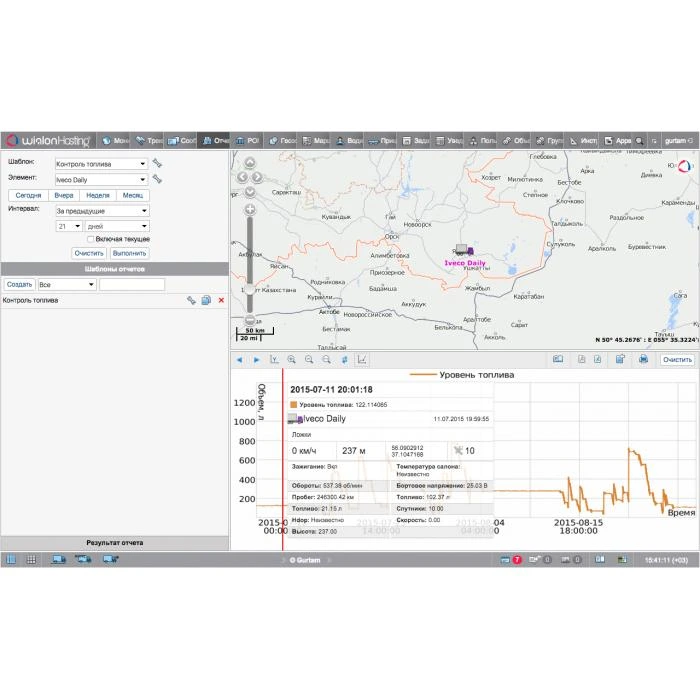Screen dimensions: 700x700
Task: Open the дней interval unit dropdown
Action: click(x=117, y=226)
